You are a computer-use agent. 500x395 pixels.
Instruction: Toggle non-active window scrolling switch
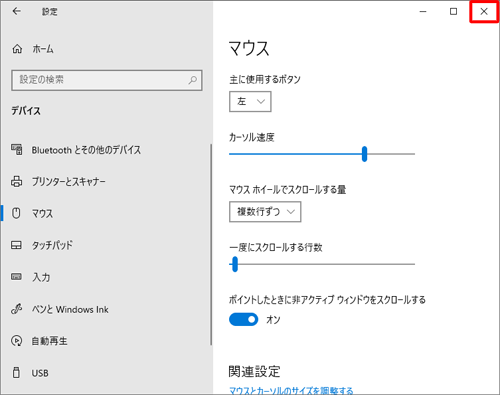(243, 319)
